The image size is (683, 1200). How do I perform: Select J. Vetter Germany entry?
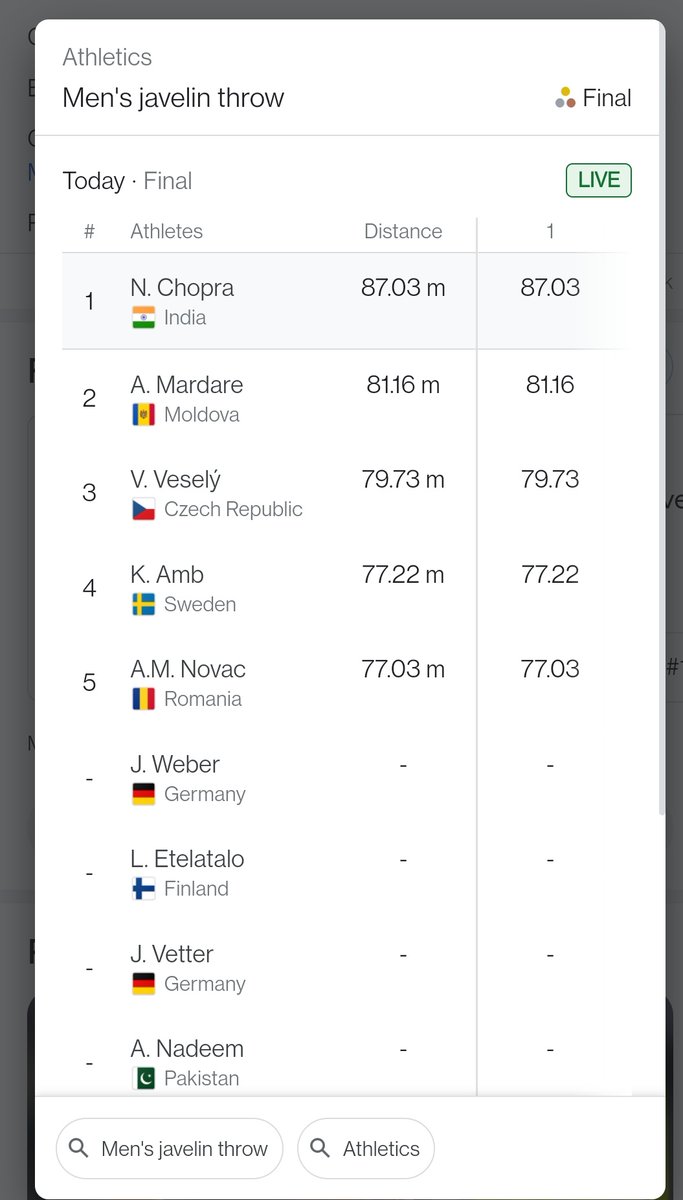[x=268, y=968]
